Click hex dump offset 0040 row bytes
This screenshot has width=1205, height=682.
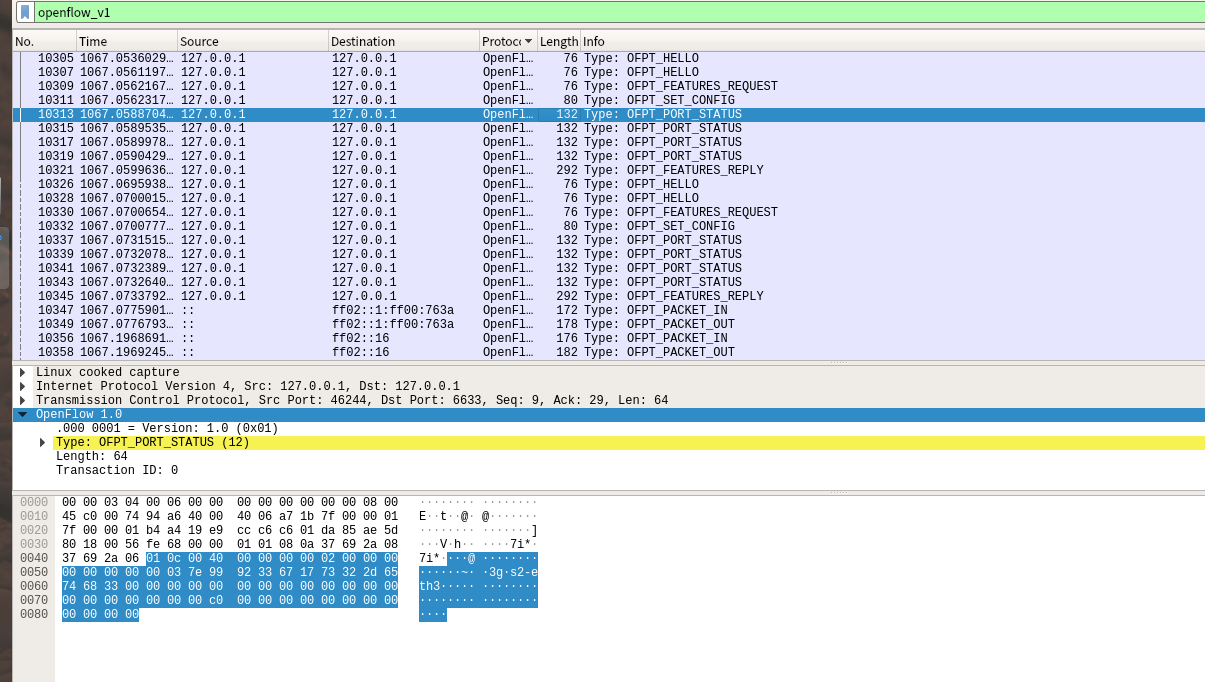point(230,558)
